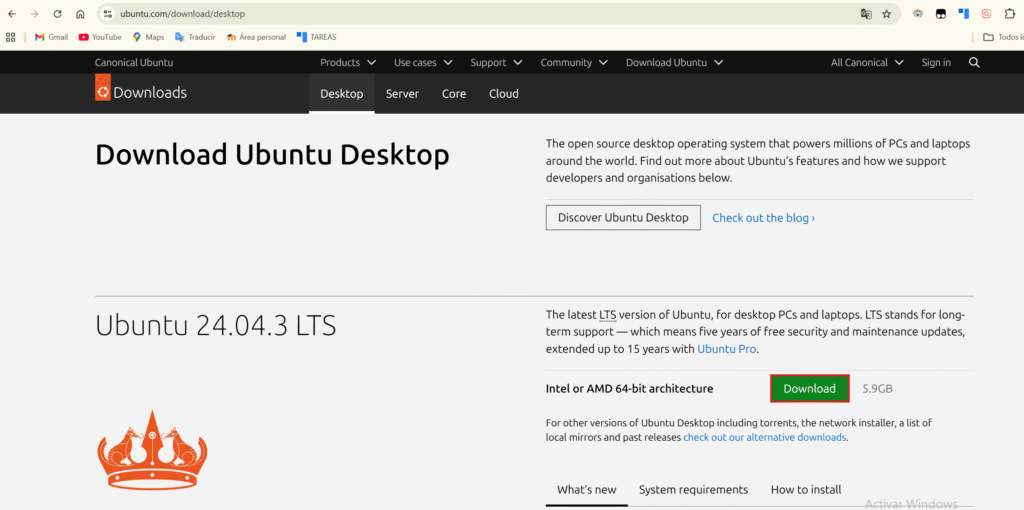Switch to the Server downloads tab
The height and width of the screenshot is (510, 1024).
(402, 94)
